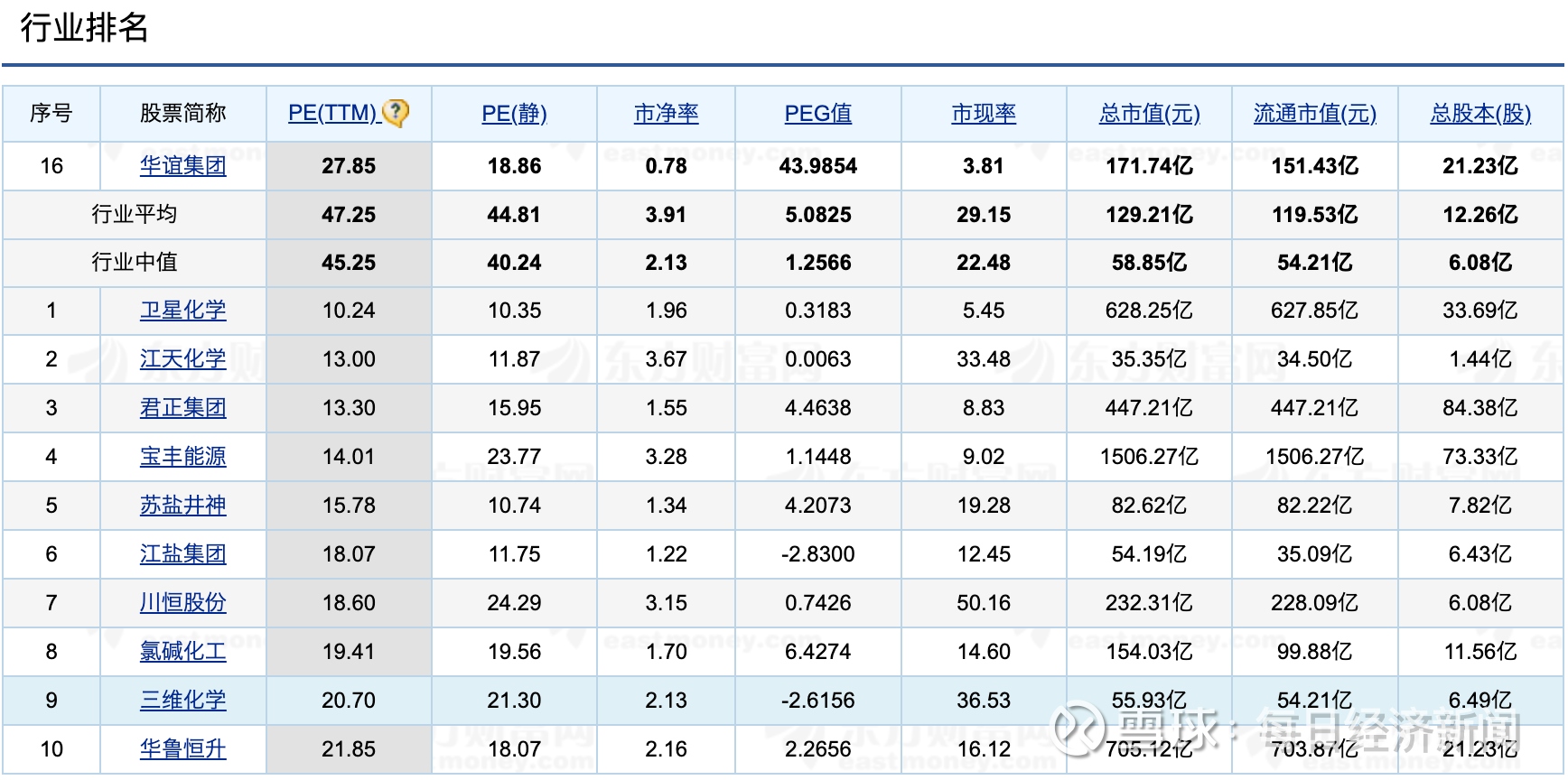Click 江天化学 PEG value 0.0063
Screen dimensions: 1568x780
(x=817, y=359)
